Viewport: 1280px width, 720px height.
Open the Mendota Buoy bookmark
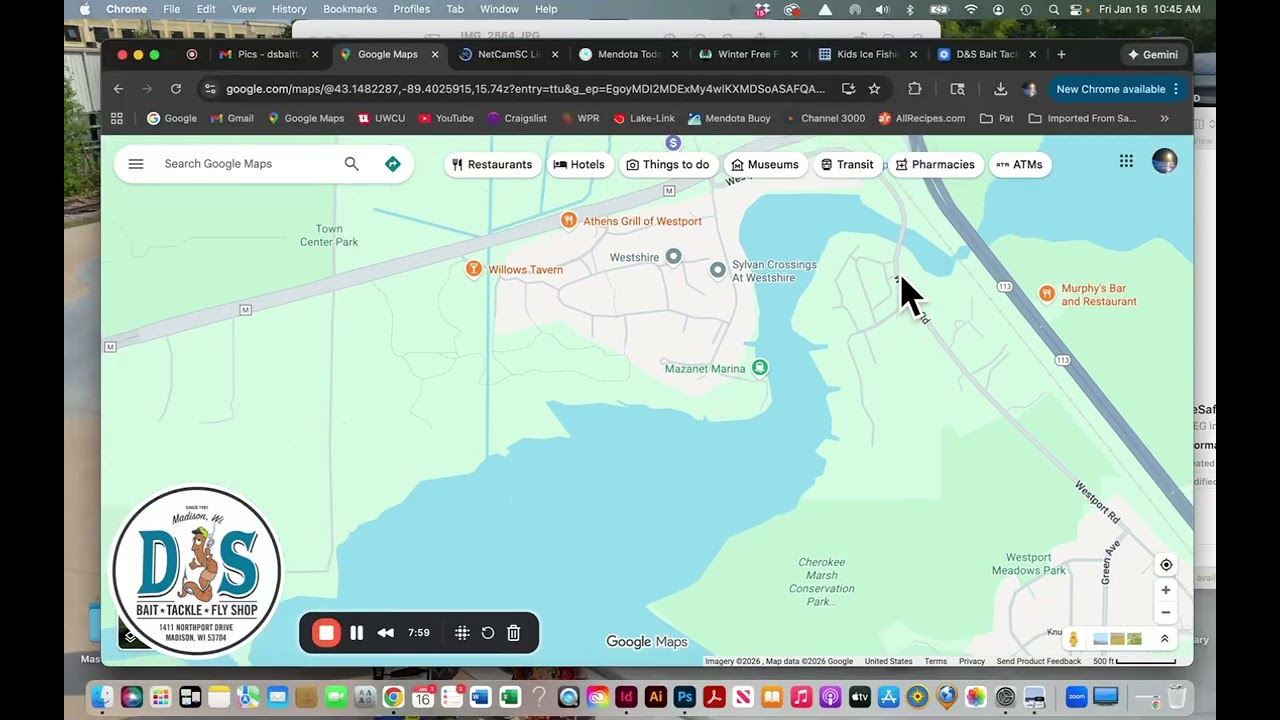pos(728,118)
